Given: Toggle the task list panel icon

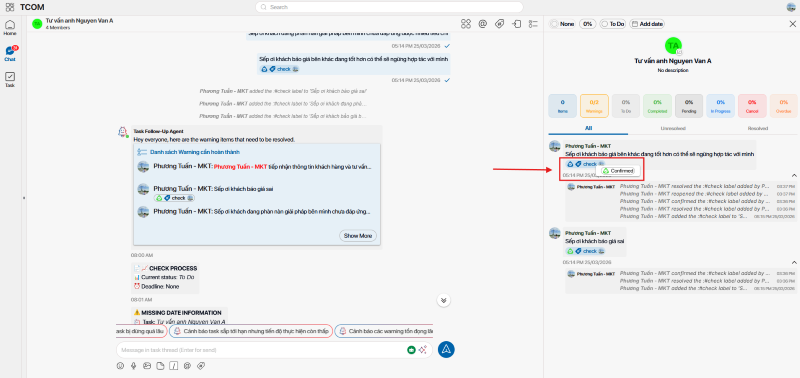Looking at the screenshot, I should 534,23.
